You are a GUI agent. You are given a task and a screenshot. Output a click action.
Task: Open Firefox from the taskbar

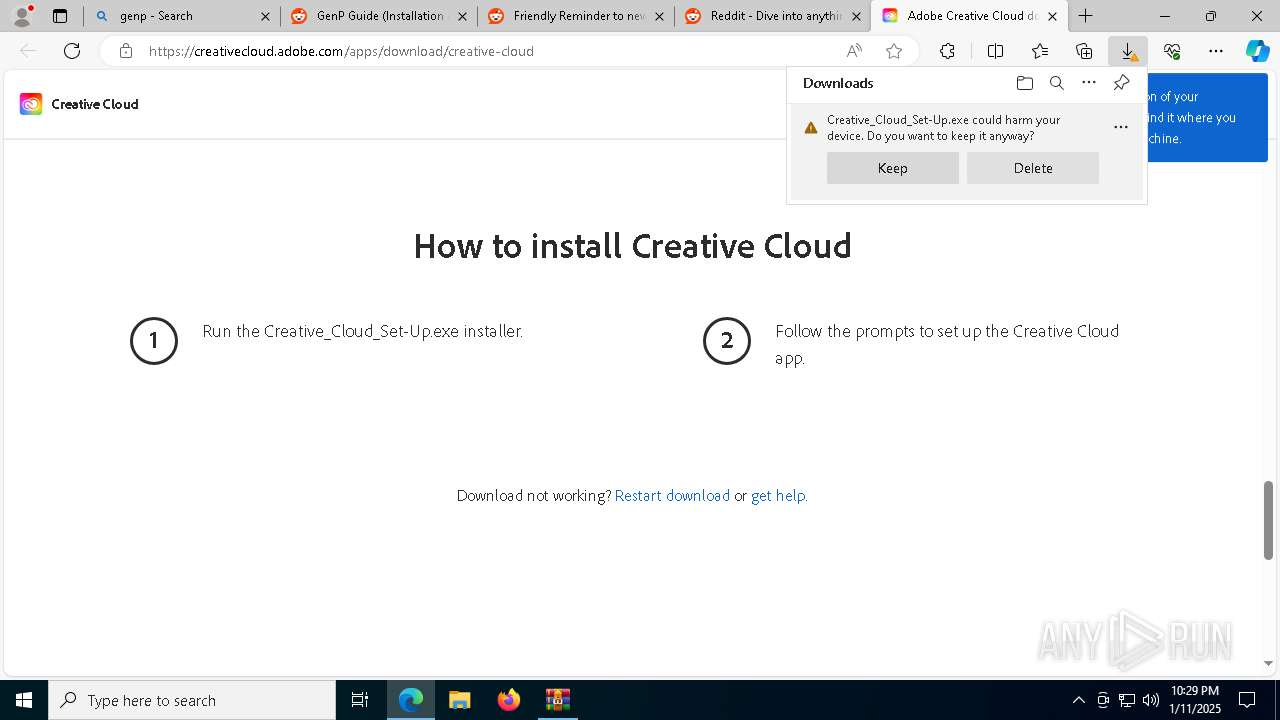508,700
